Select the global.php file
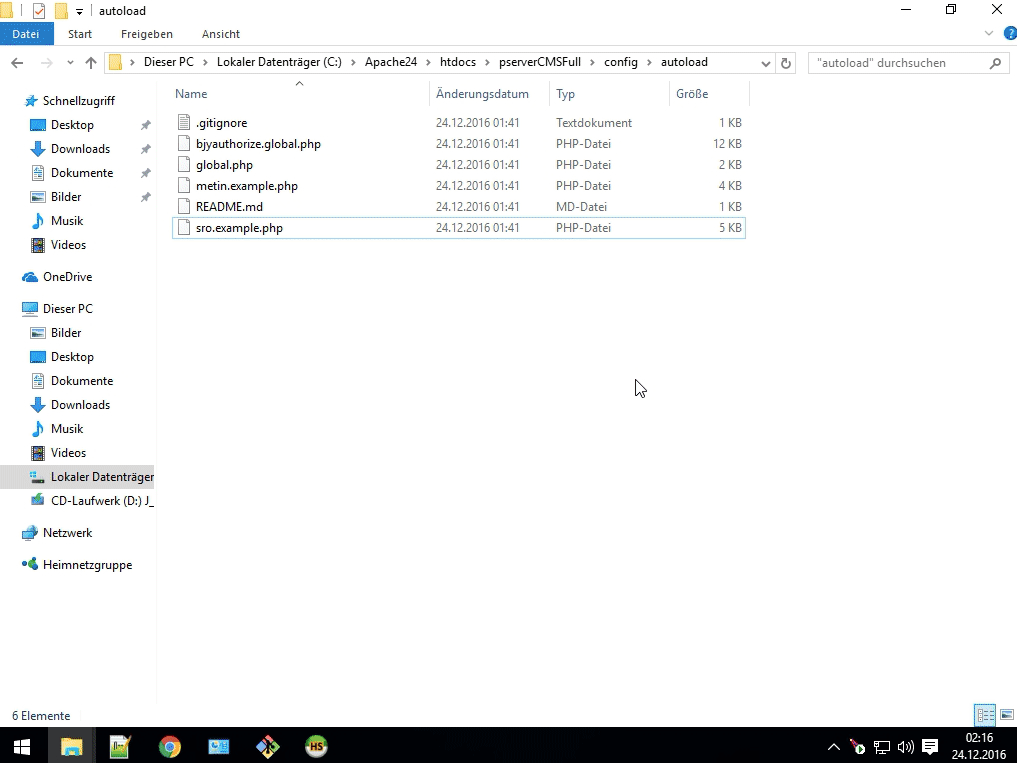The width and height of the screenshot is (1017, 763). pos(224,165)
